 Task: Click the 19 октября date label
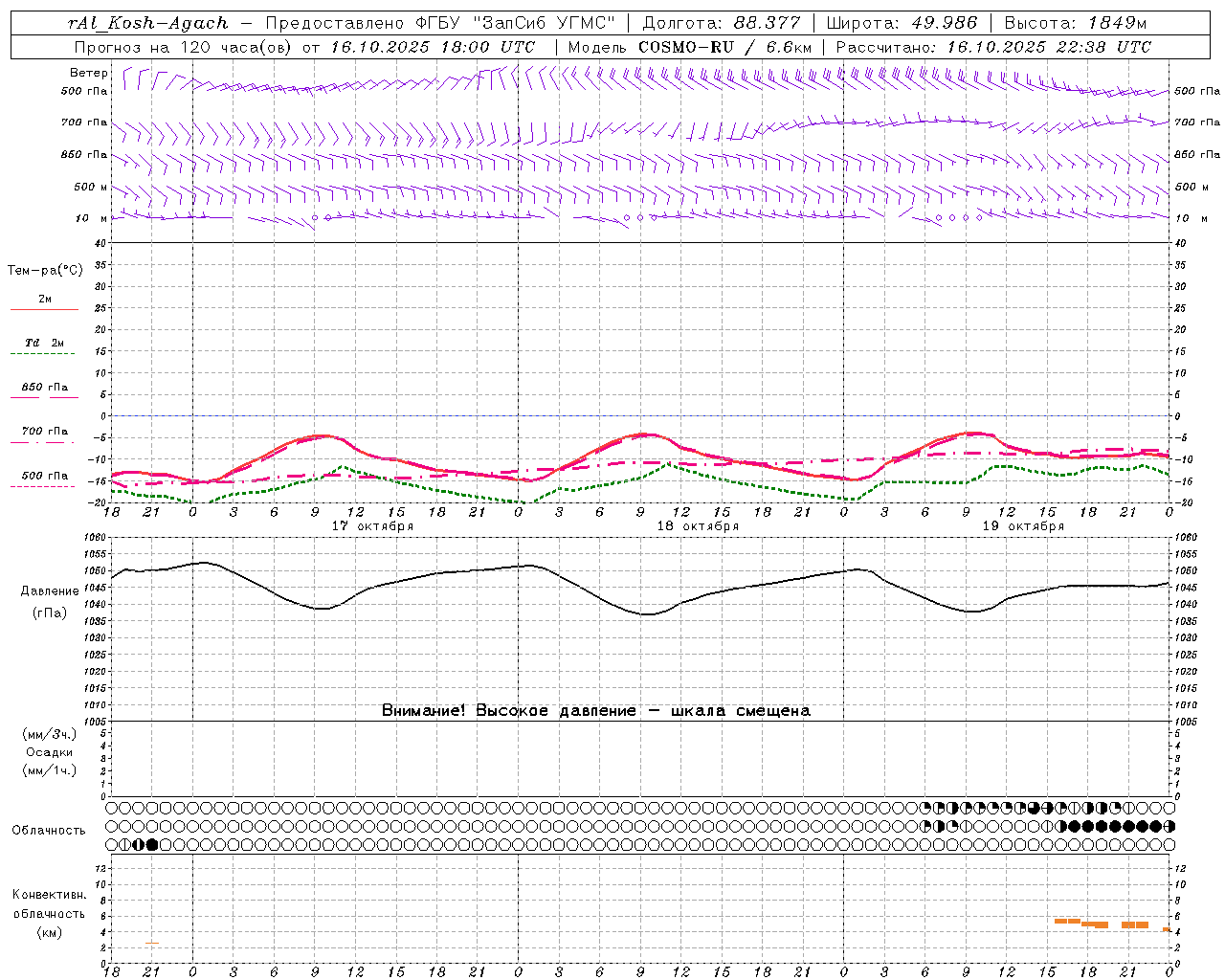click(x=1023, y=526)
